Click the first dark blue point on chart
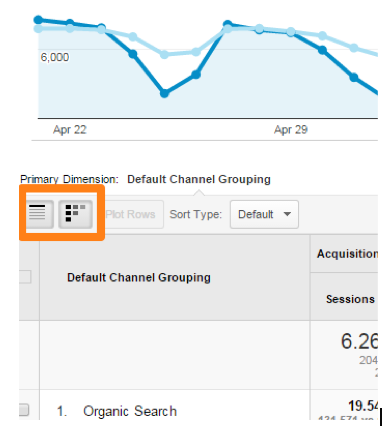 (39, 20)
